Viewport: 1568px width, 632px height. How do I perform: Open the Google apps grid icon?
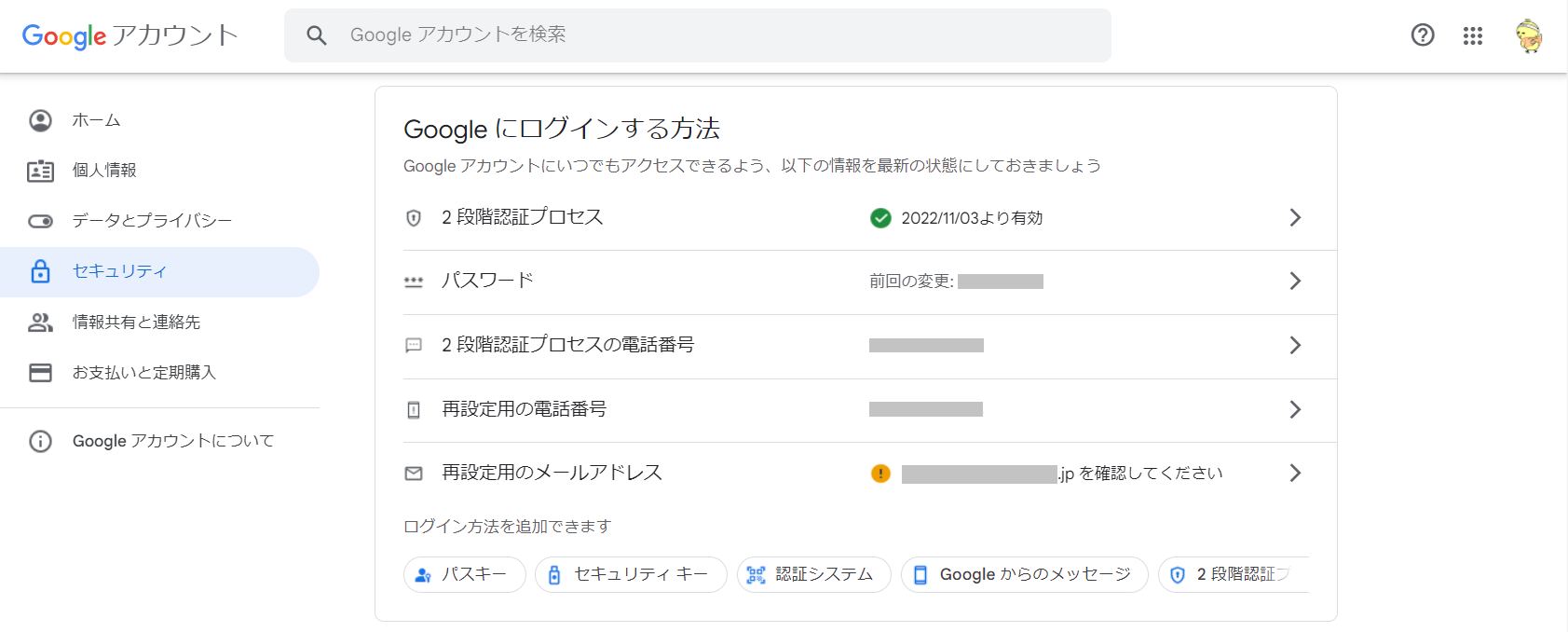[1473, 35]
